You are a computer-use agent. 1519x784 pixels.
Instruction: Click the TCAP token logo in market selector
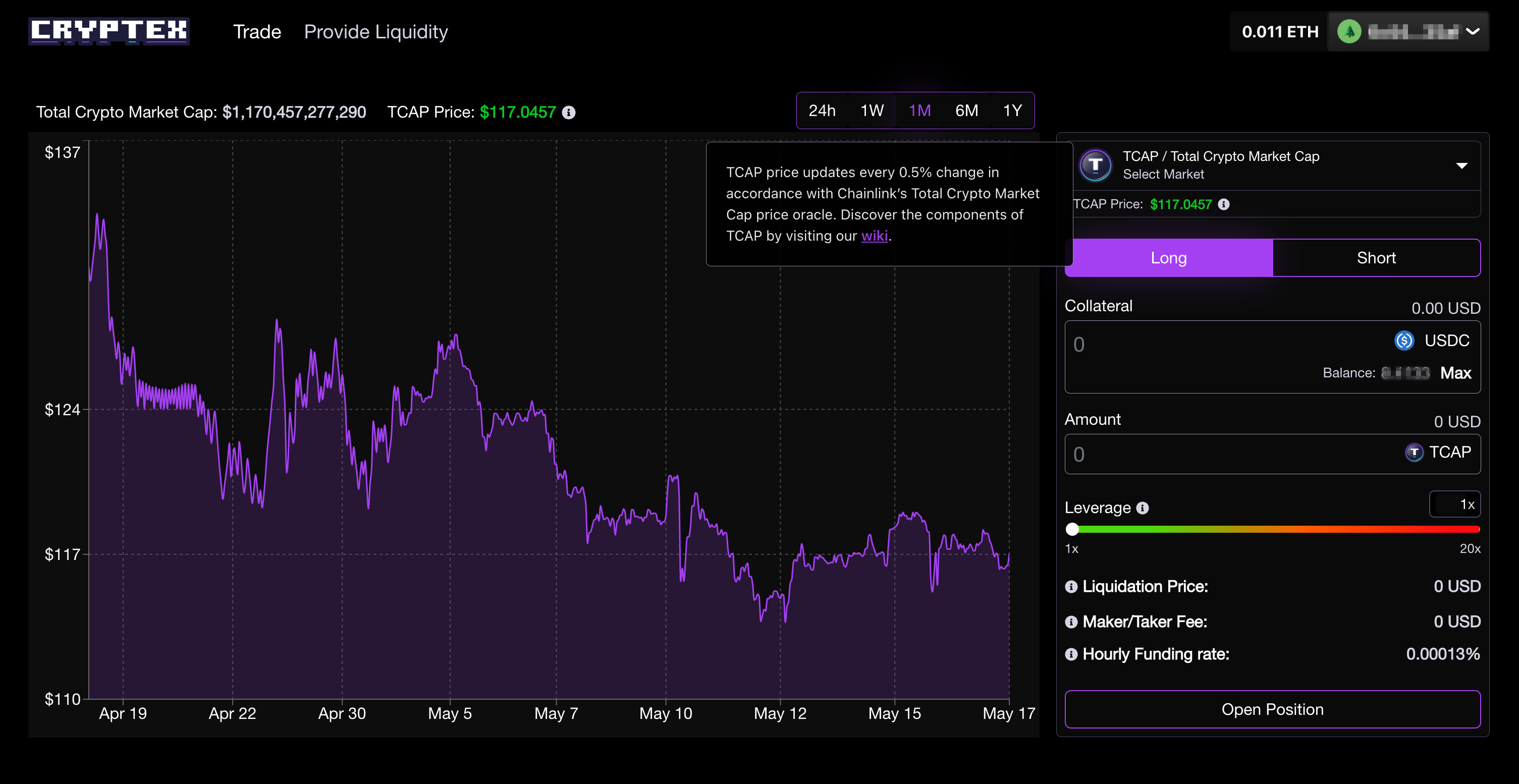tap(1095, 165)
